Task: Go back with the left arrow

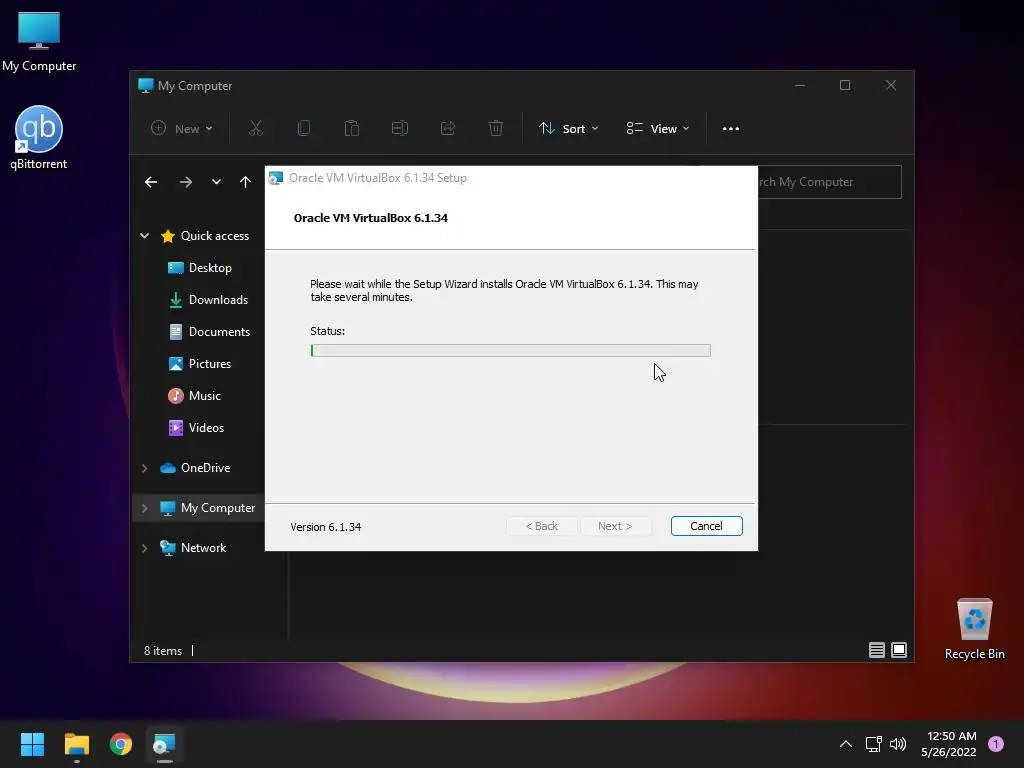Action: point(151,182)
